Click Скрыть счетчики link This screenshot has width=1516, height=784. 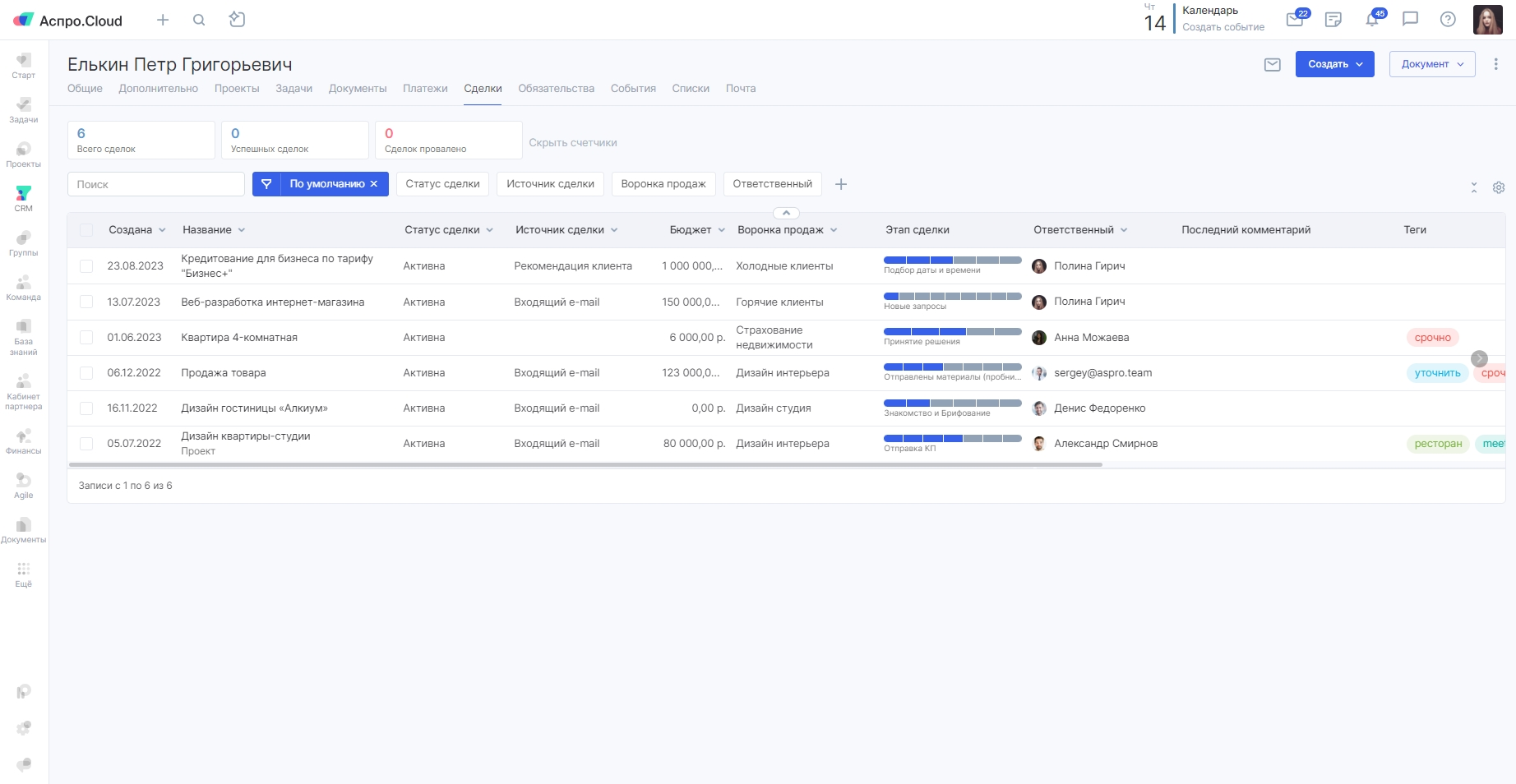click(573, 142)
